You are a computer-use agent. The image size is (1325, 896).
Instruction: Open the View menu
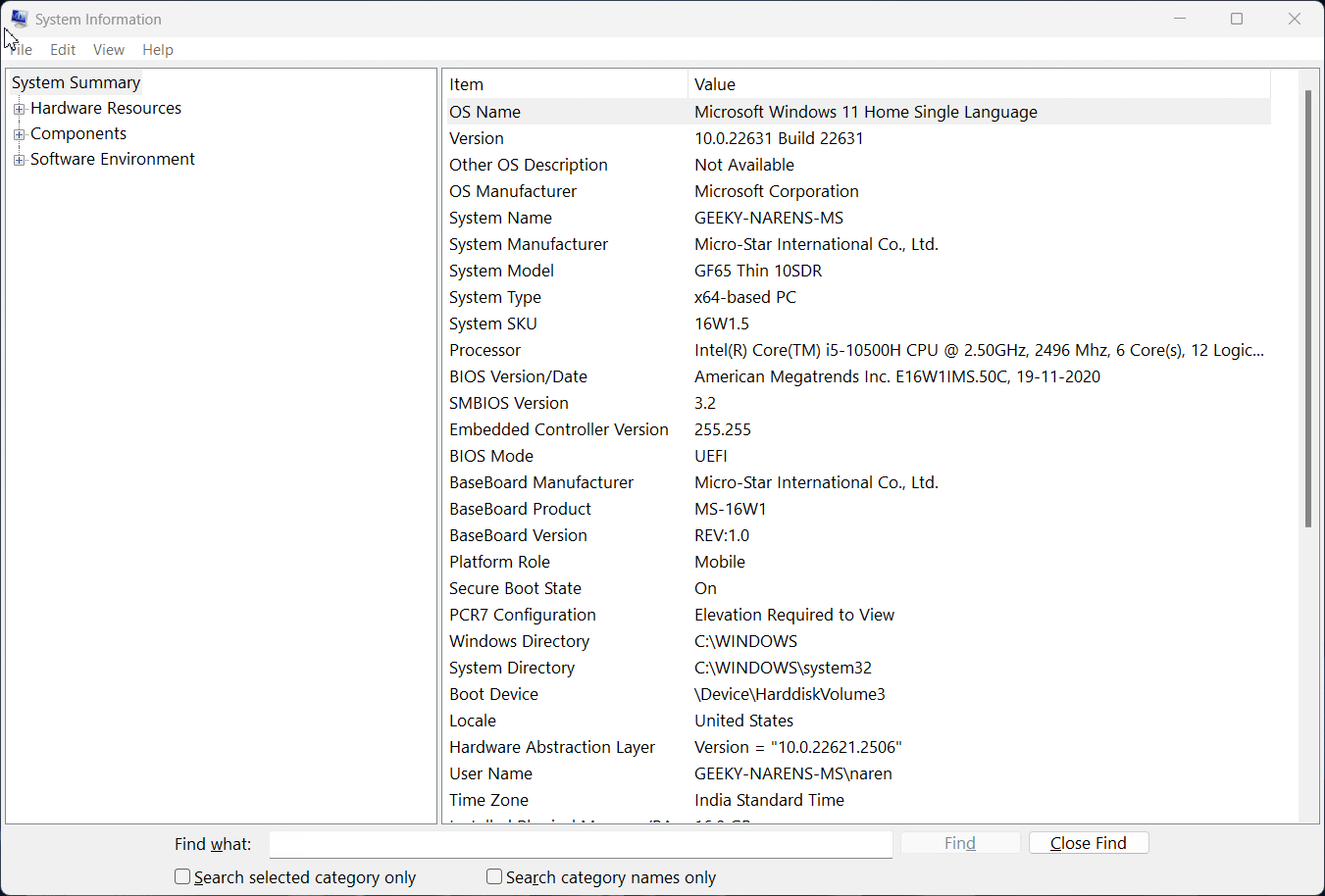click(109, 50)
